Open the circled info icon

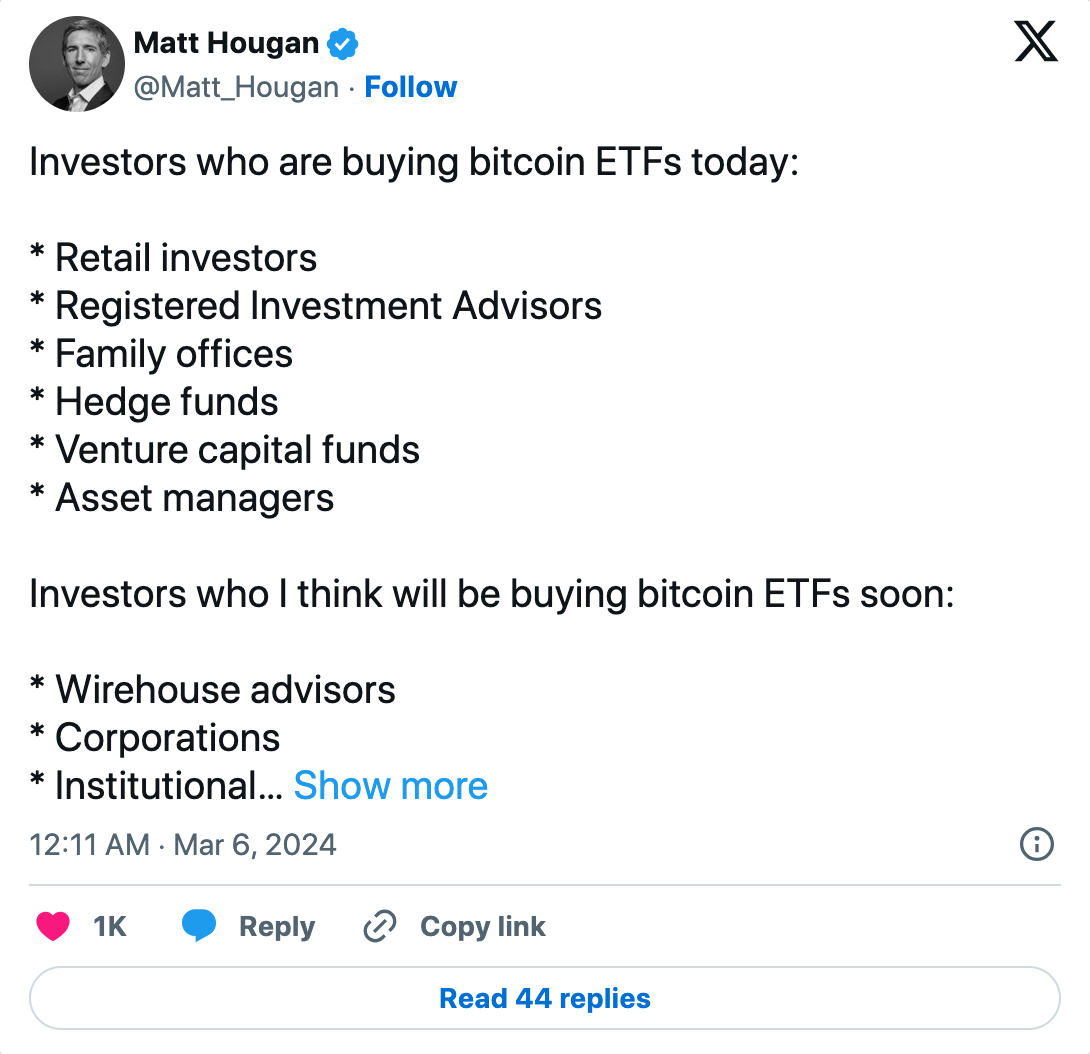tap(1036, 844)
